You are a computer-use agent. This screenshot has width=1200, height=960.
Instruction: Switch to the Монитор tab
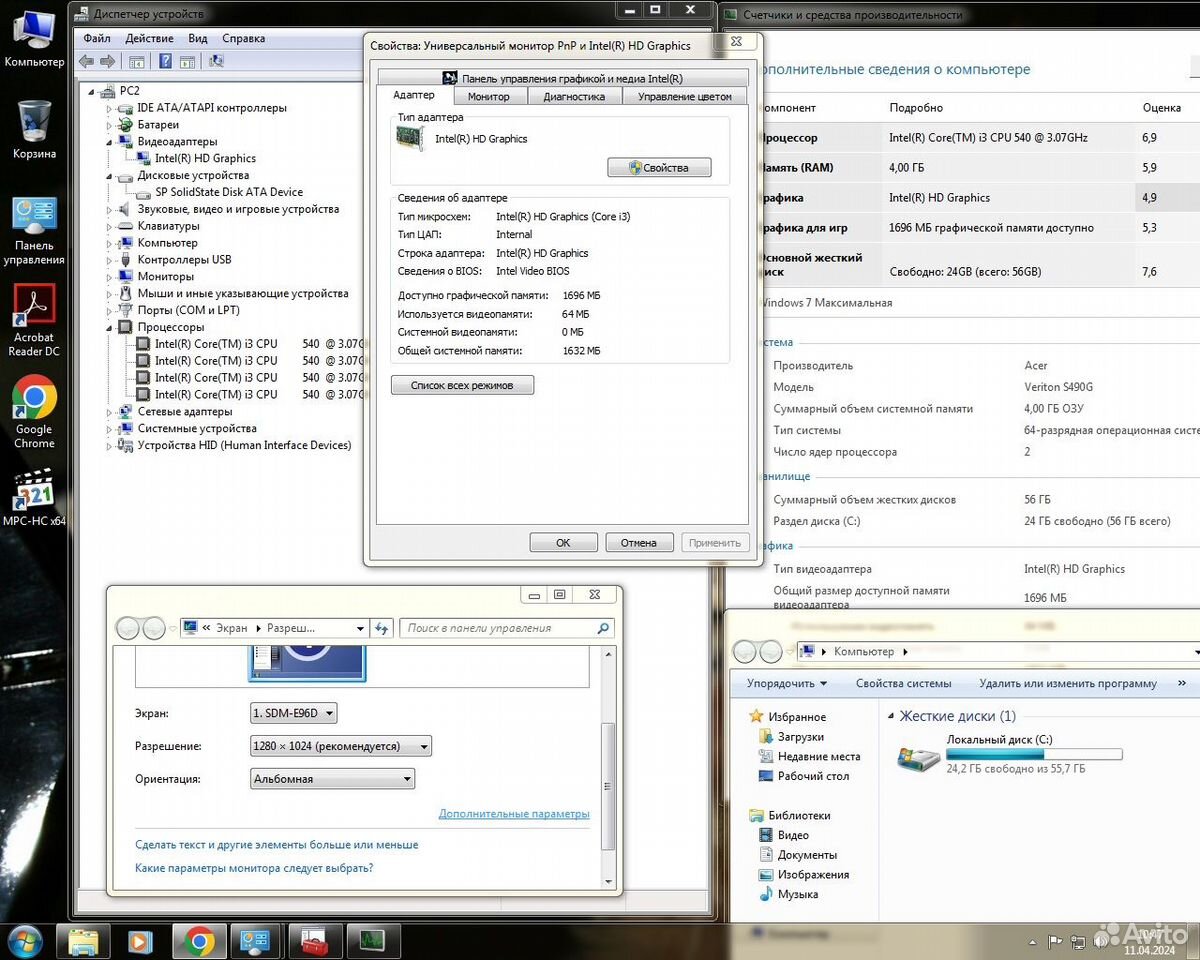(x=488, y=97)
